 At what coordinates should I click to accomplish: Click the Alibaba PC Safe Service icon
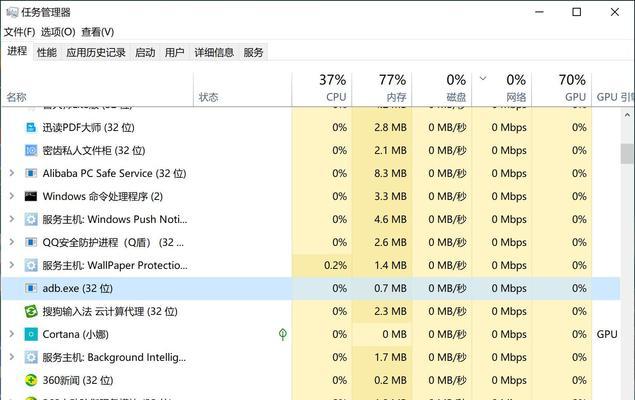click(x=31, y=173)
